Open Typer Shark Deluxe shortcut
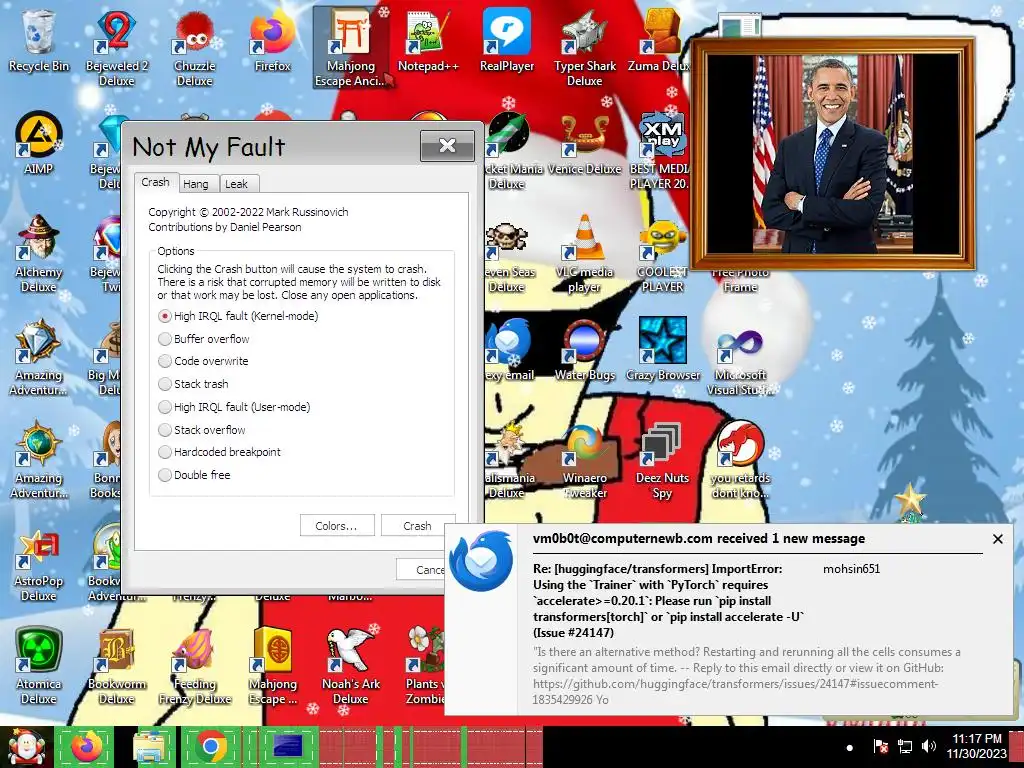This screenshot has width=1024, height=768. point(584,47)
